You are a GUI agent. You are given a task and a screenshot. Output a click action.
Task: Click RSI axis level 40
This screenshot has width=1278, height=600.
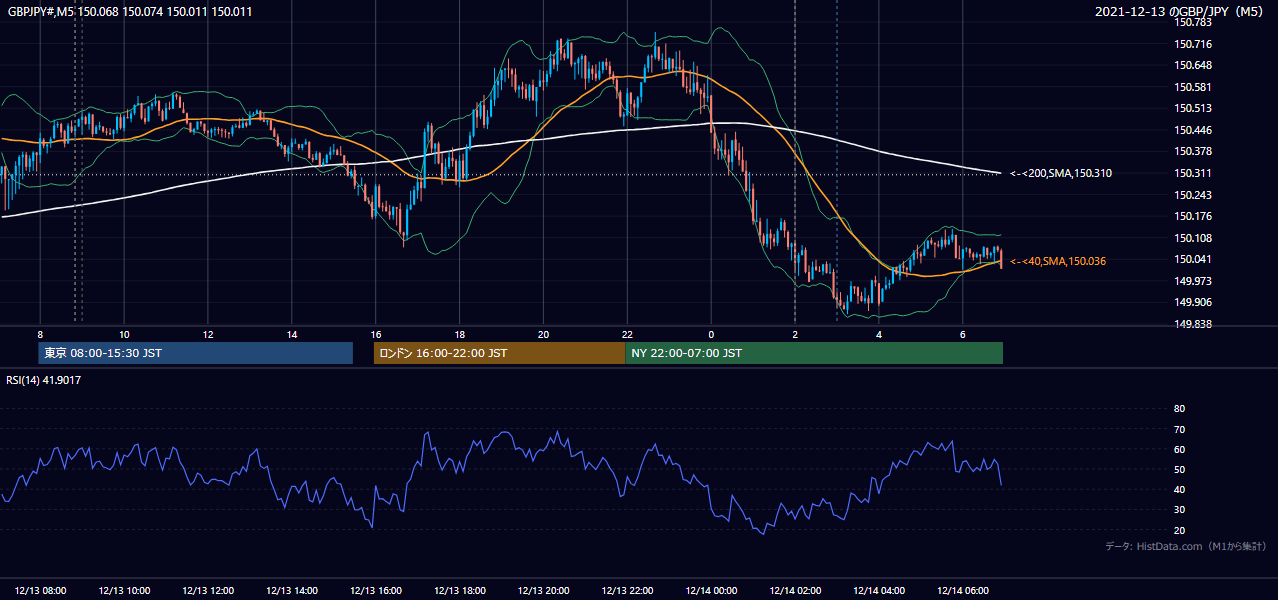[1179, 489]
